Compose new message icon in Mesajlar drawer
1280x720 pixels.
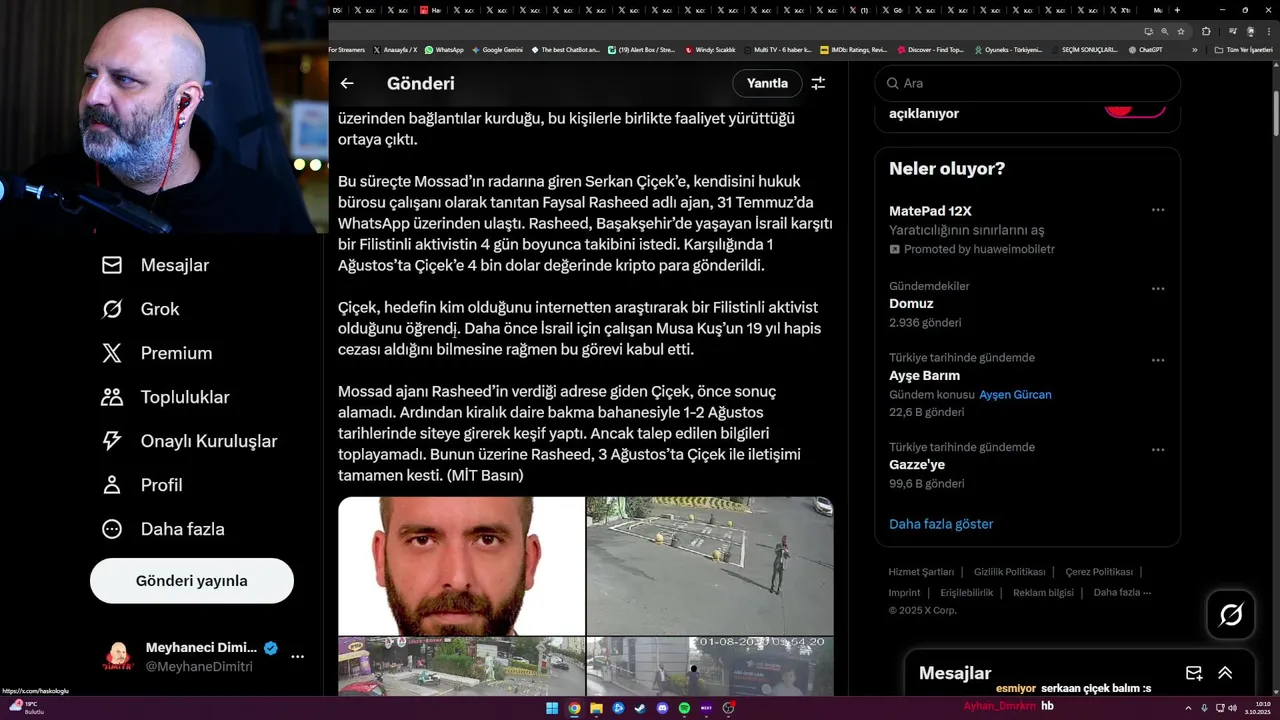coord(1193,673)
